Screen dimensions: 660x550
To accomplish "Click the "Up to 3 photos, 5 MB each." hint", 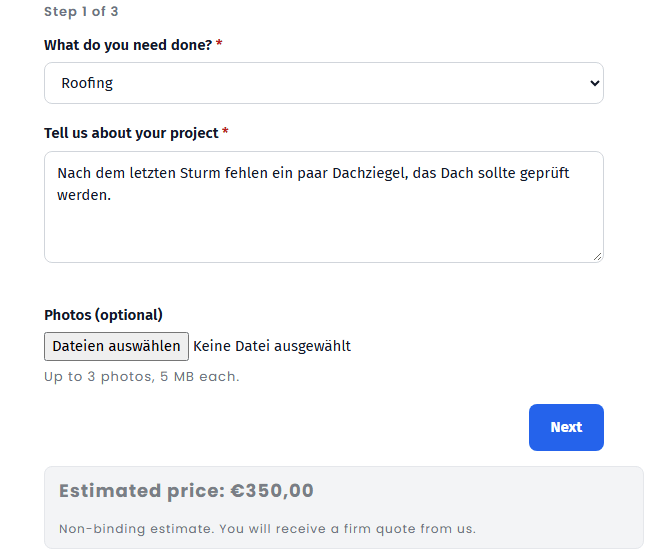I will pyautogui.click(x=142, y=376).
